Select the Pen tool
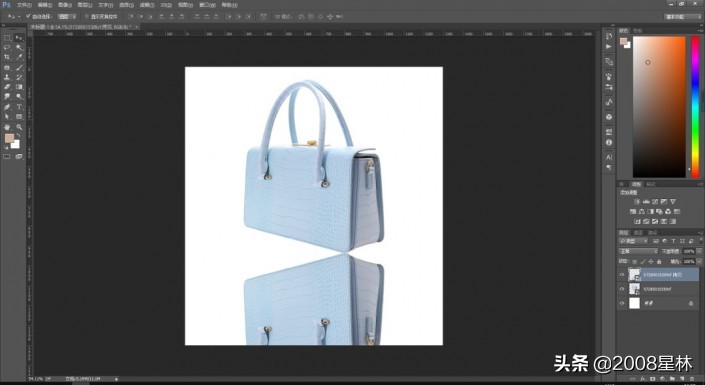The width and height of the screenshot is (705, 385). [x=7, y=107]
